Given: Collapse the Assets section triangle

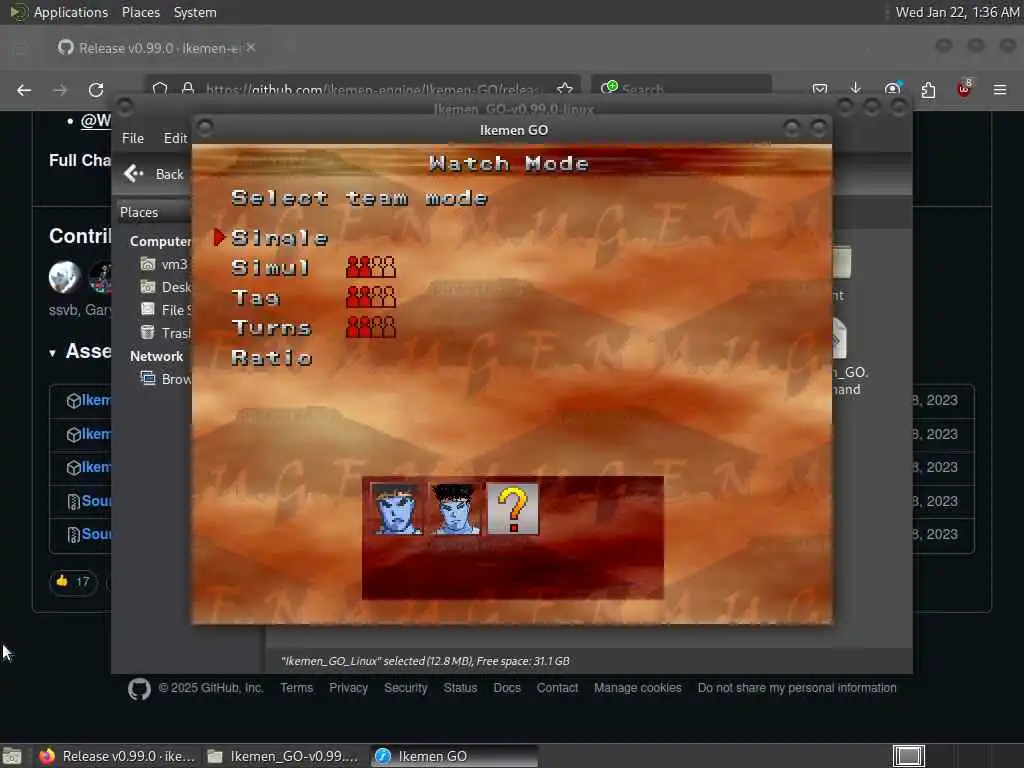Looking at the screenshot, I should point(52,353).
